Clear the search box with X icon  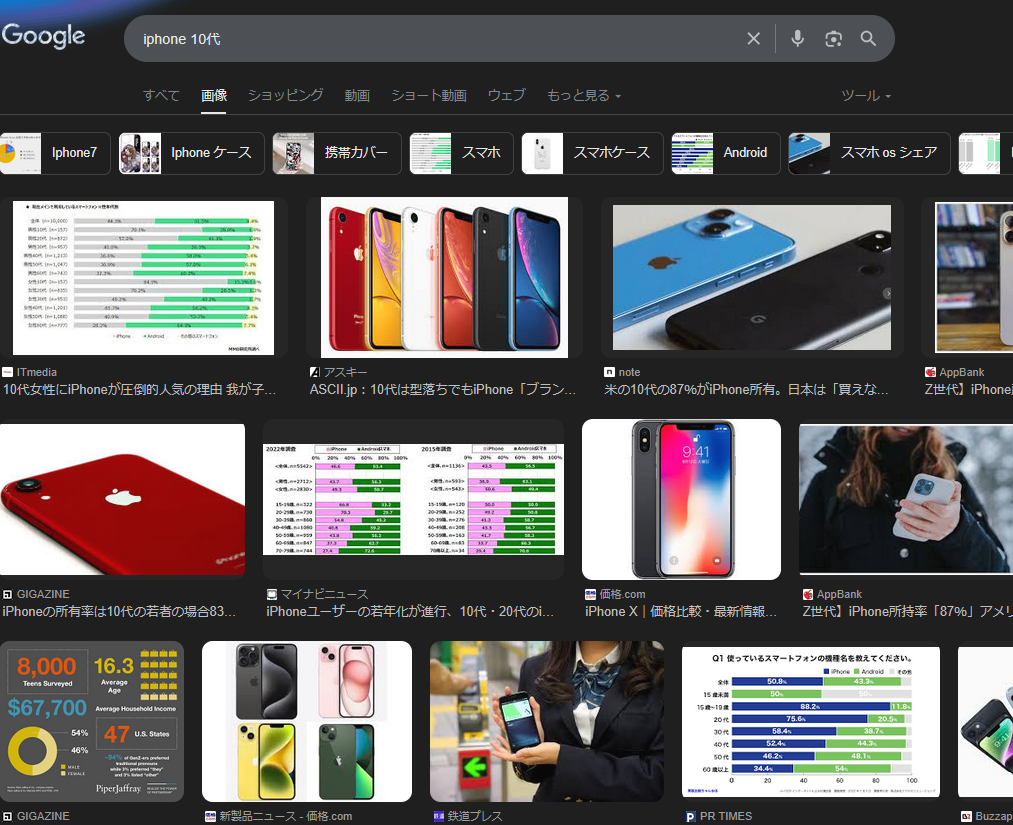click(x=754, y=39)
